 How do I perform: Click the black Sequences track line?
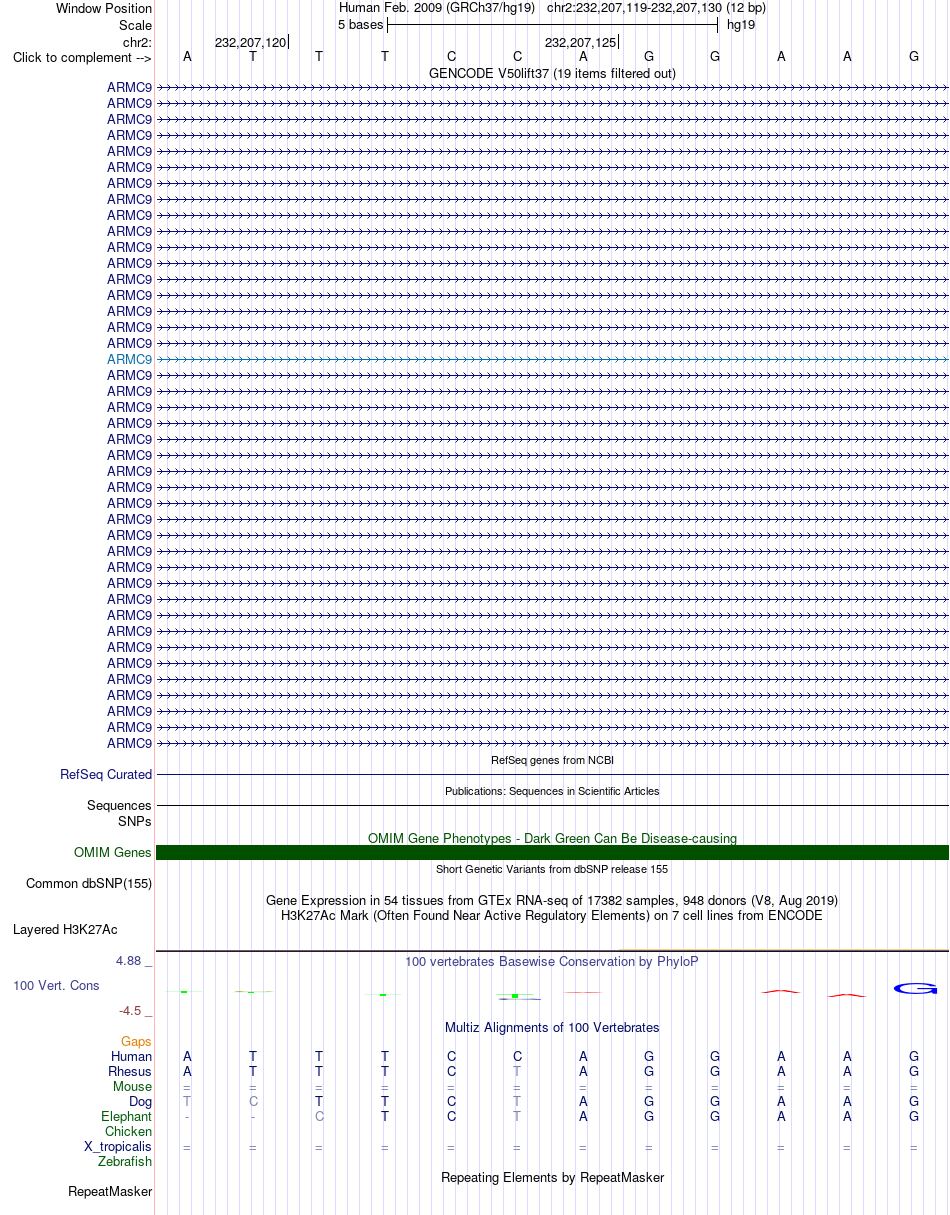552,805
